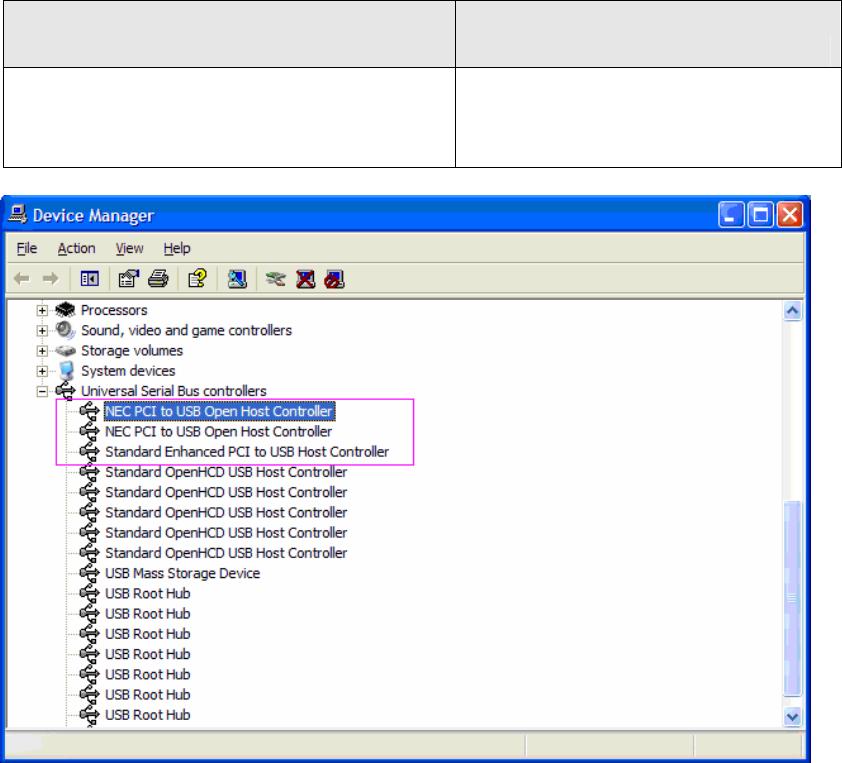
Task: Click the highlighted NEC PCI to USB row
Action: point(219,411)
